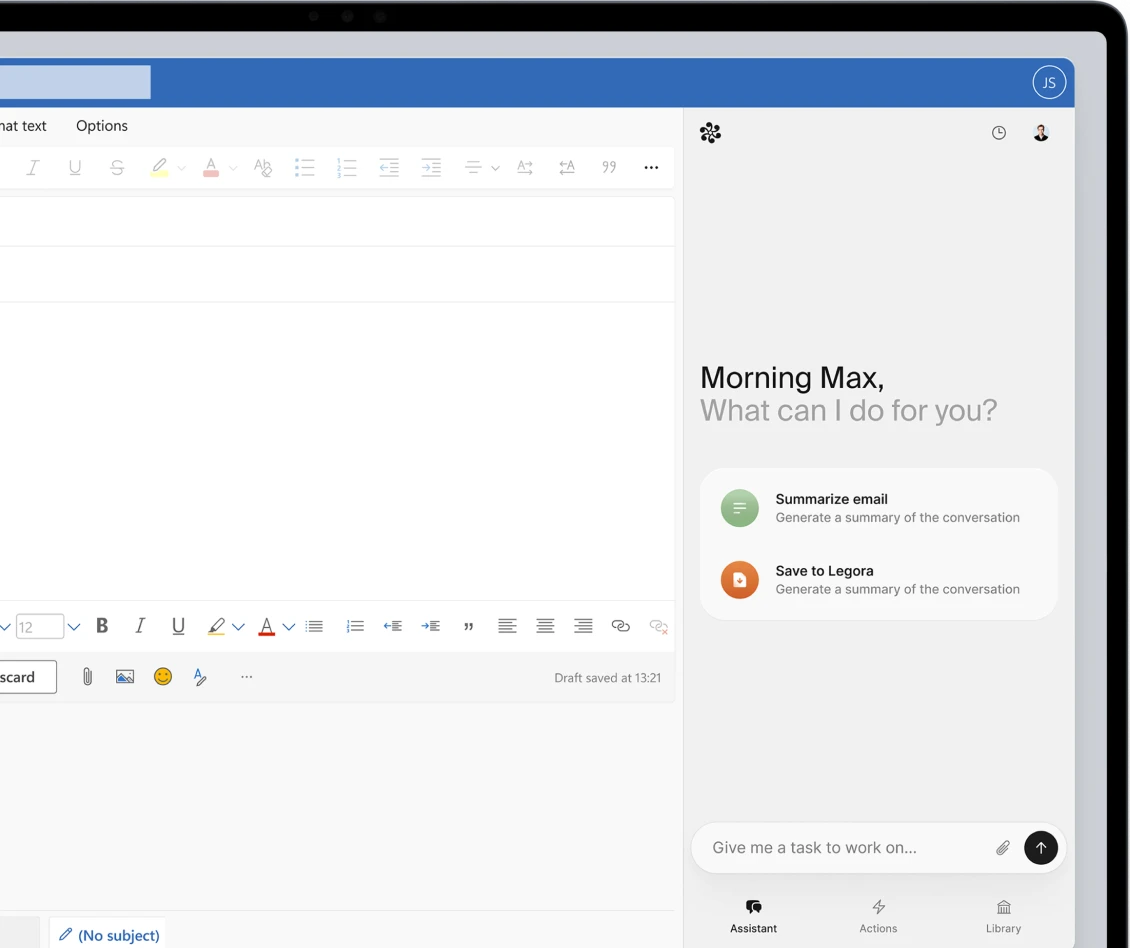The width and height of the screenshot is (1130, 948).
Task: Open more options ellipsis in top ribbon
Action: click(x=651, y=167)
